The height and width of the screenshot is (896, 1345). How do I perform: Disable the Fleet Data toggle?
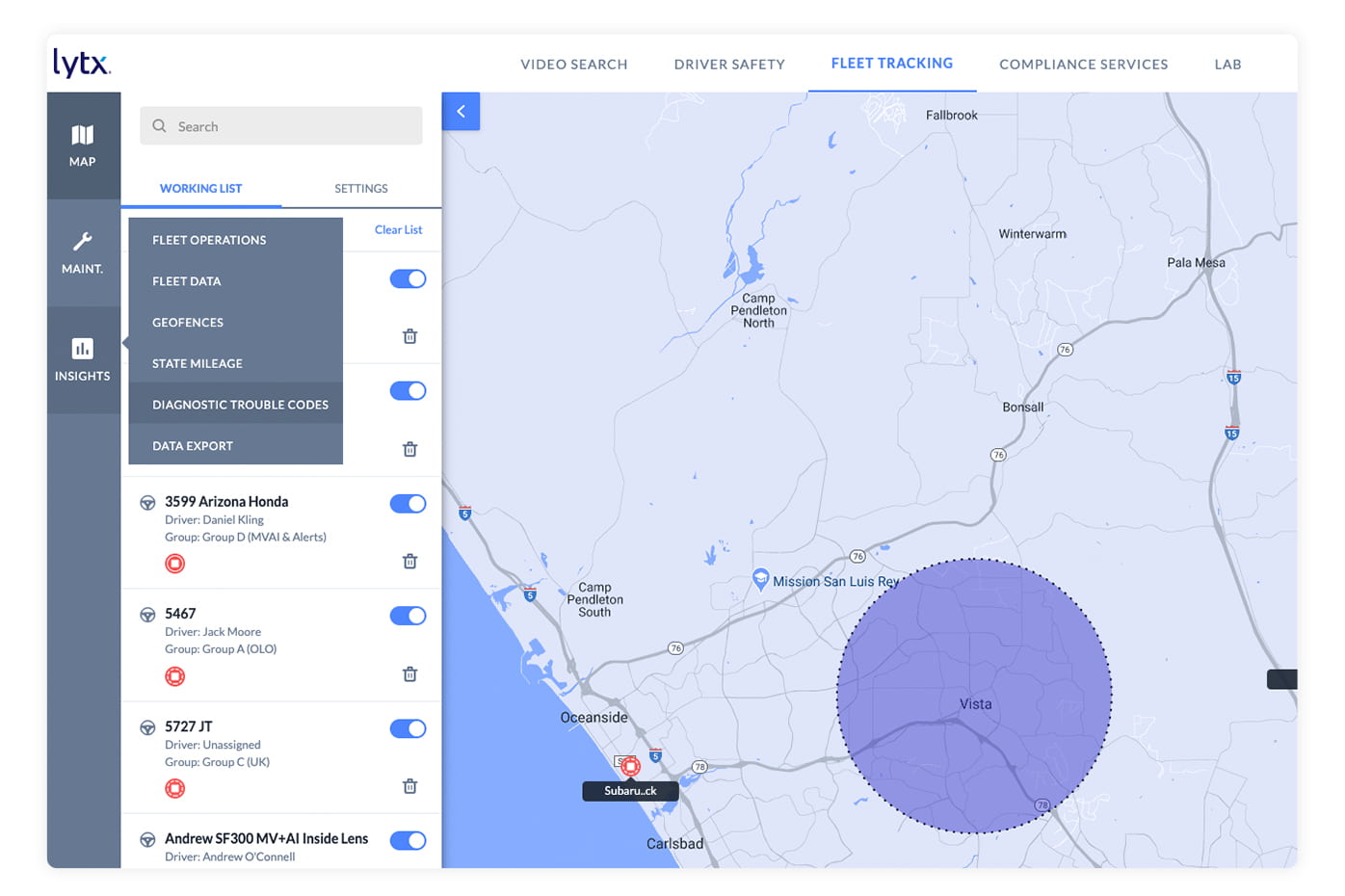click(408, 278)
